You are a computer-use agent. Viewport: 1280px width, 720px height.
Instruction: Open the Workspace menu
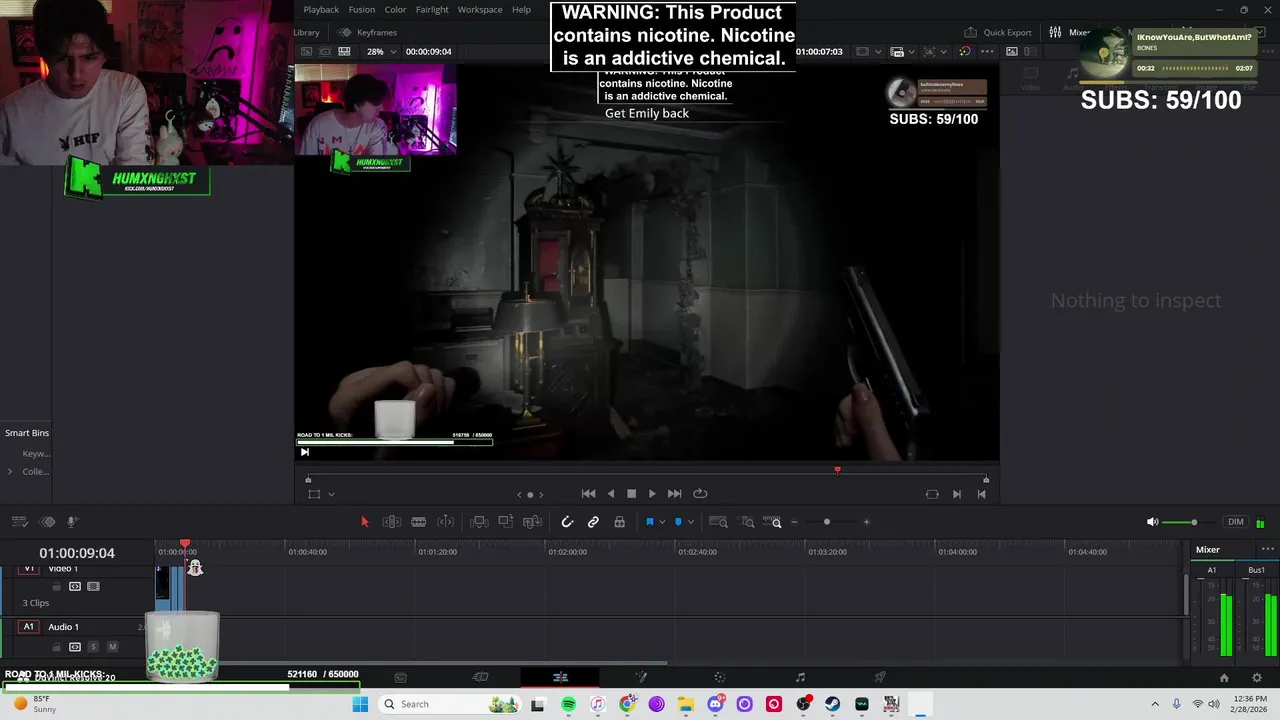point(480,10)
